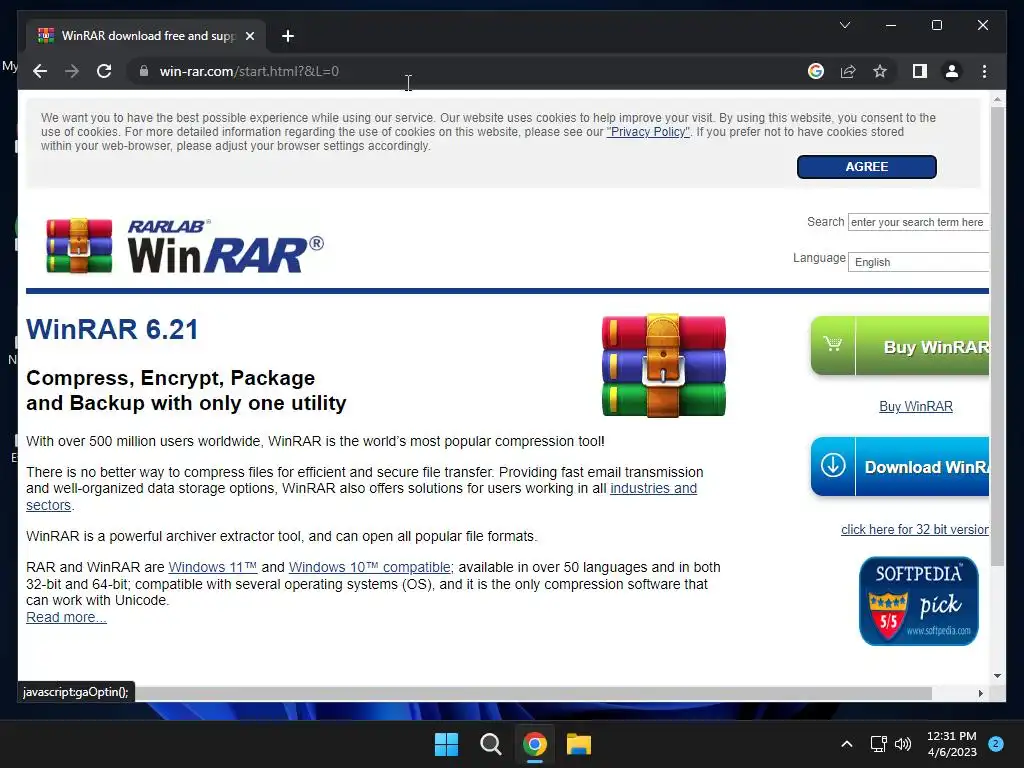The image size is (1024, 768).
Task: Open the clock showing 12:31 PM
Action: (952, 744)
